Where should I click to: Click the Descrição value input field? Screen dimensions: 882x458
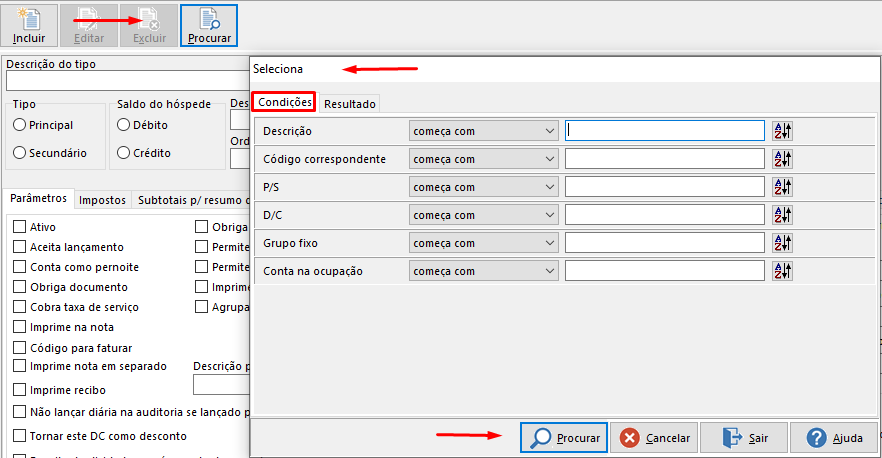[665, 131]
